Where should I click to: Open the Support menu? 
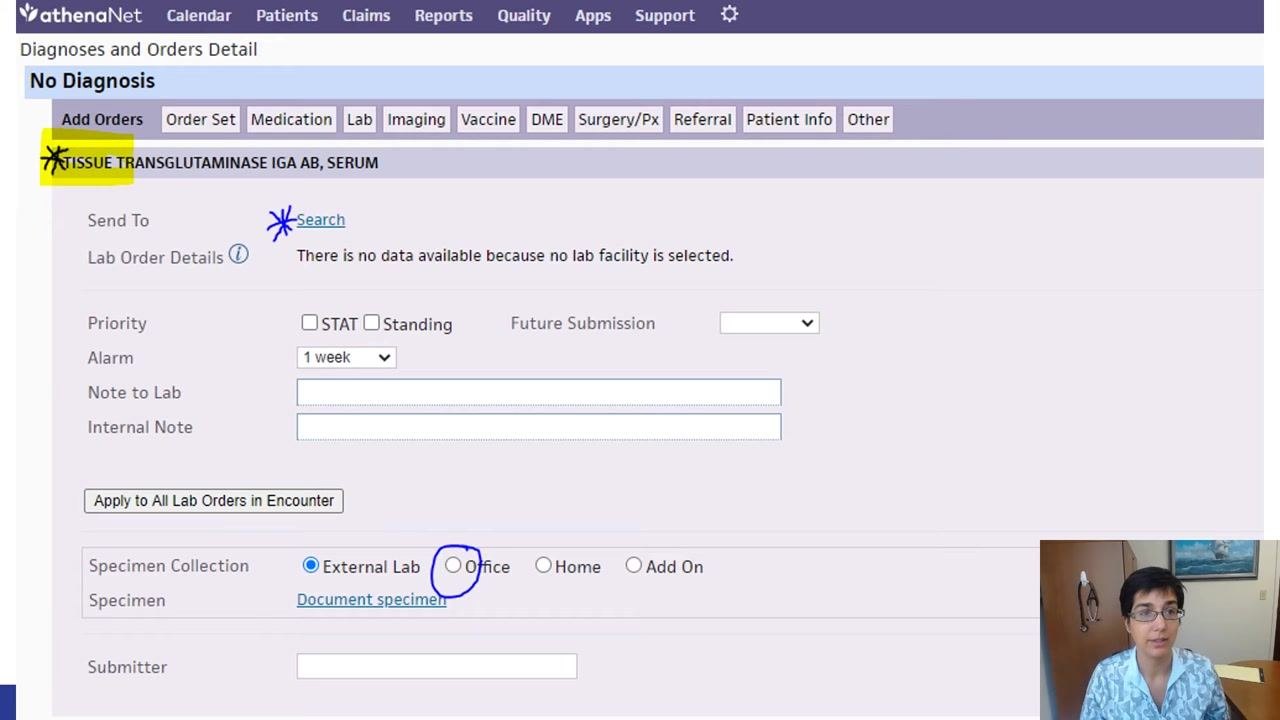[665, 15]
